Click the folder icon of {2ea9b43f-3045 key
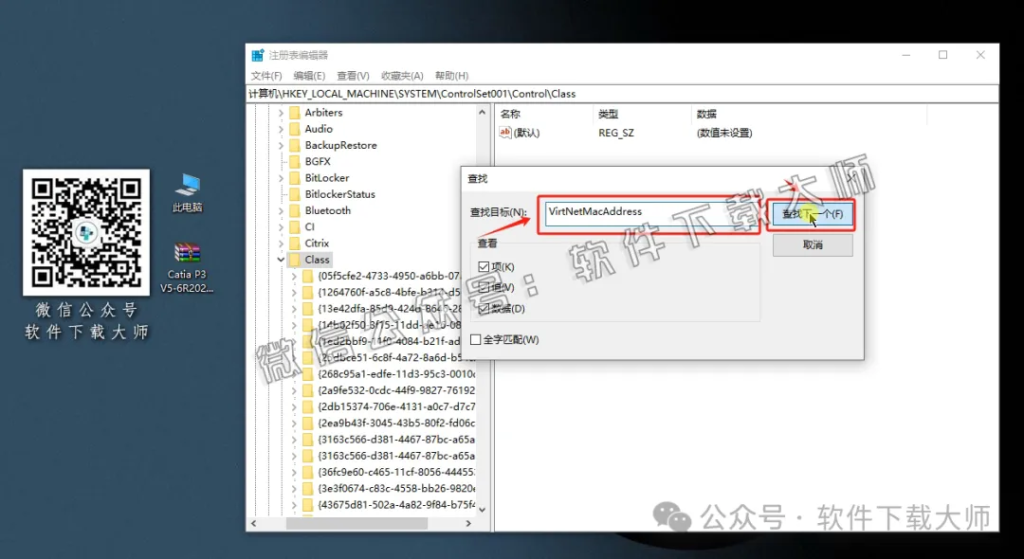This screenshot has height=559, width=1024. coord(308,423)
